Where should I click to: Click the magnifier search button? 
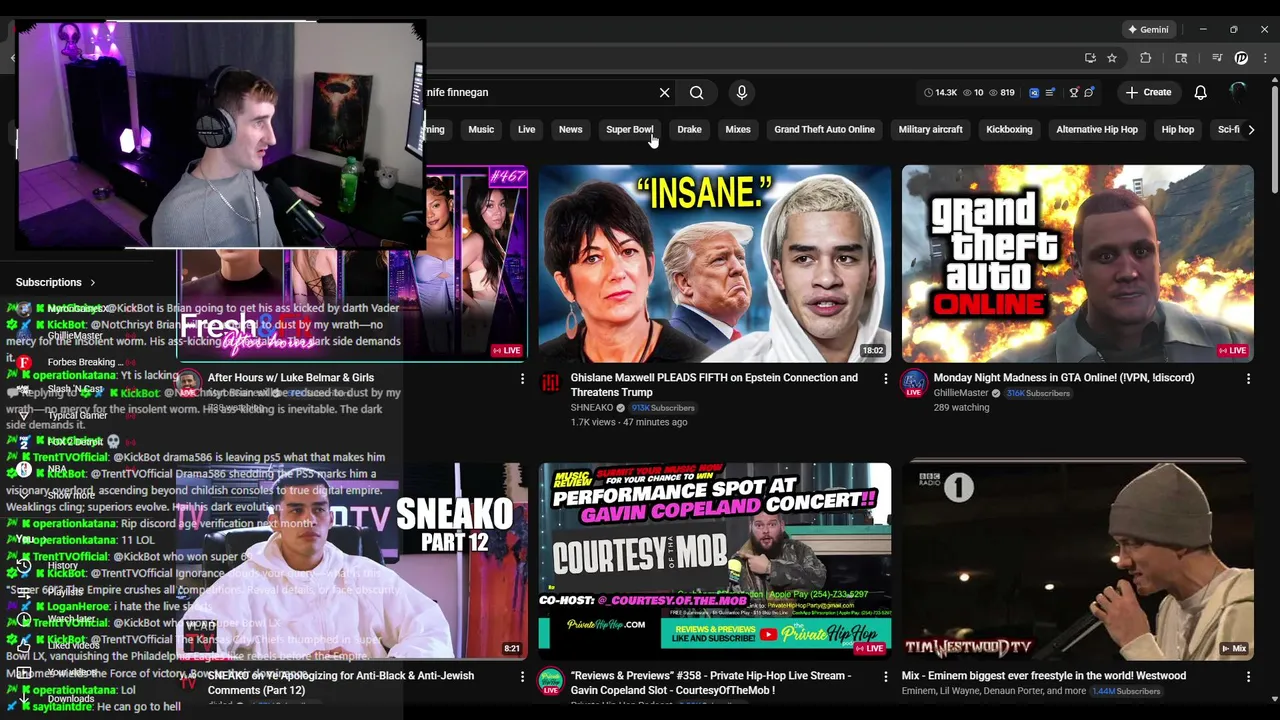(696, 93)
